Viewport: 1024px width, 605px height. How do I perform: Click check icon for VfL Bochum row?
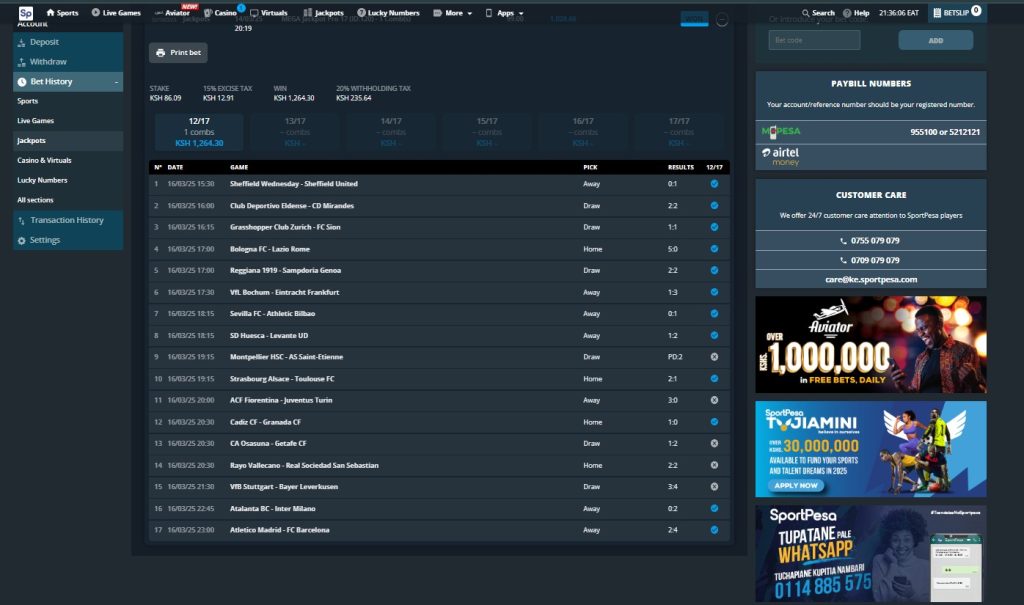pos(714,292)
